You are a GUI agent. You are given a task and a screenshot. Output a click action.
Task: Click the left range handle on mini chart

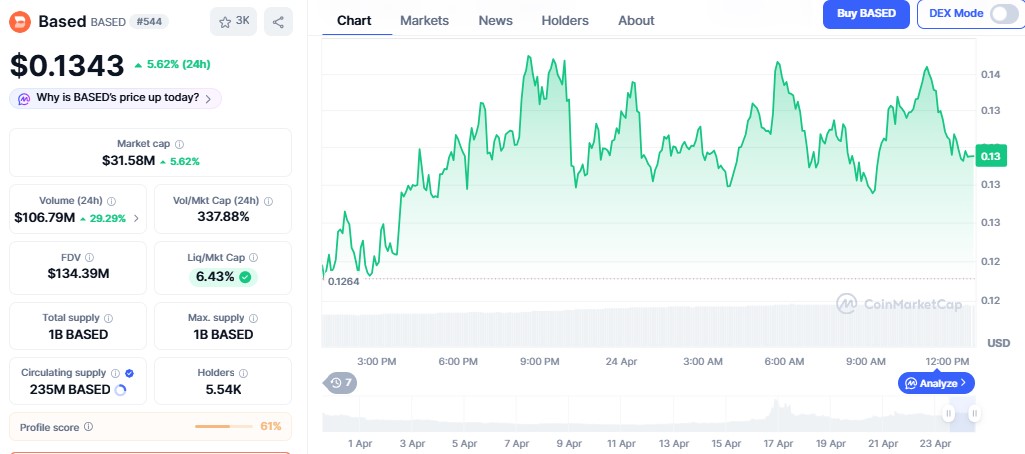[x=949, y=413]
